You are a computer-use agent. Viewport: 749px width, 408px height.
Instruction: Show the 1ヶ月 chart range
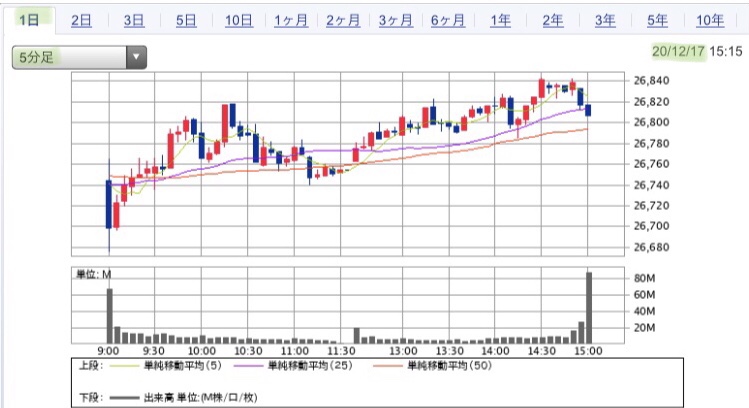pyautogui.click(x=291, y=21)
